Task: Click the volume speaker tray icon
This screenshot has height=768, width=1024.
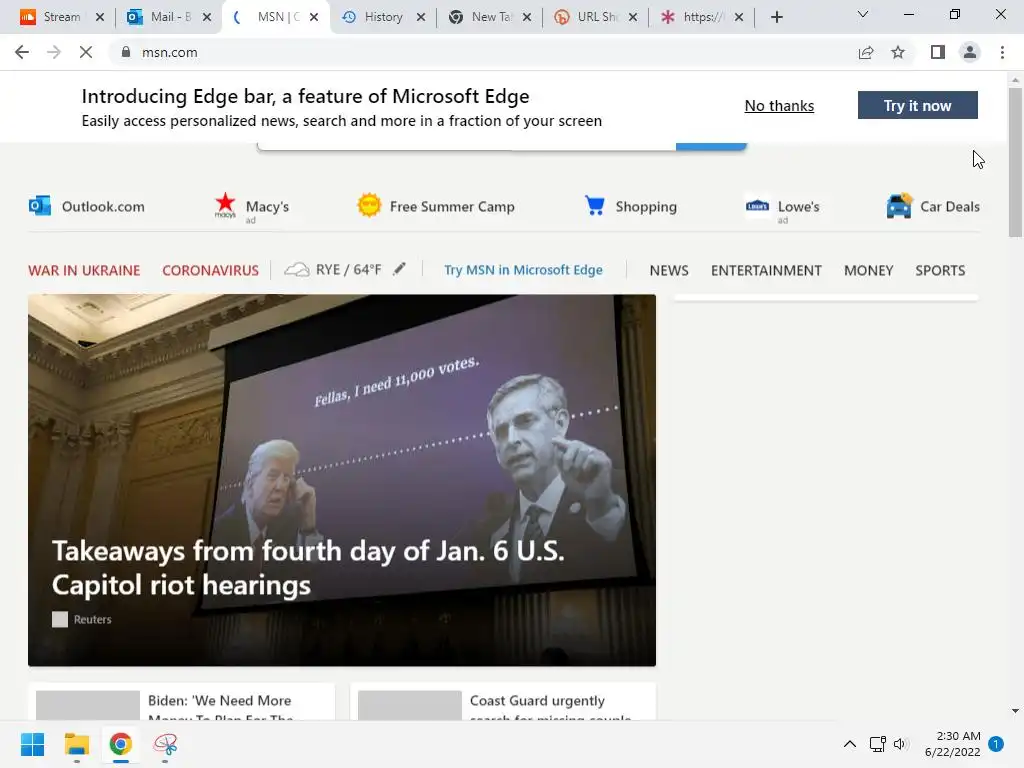Action: [x=901, y=744]
